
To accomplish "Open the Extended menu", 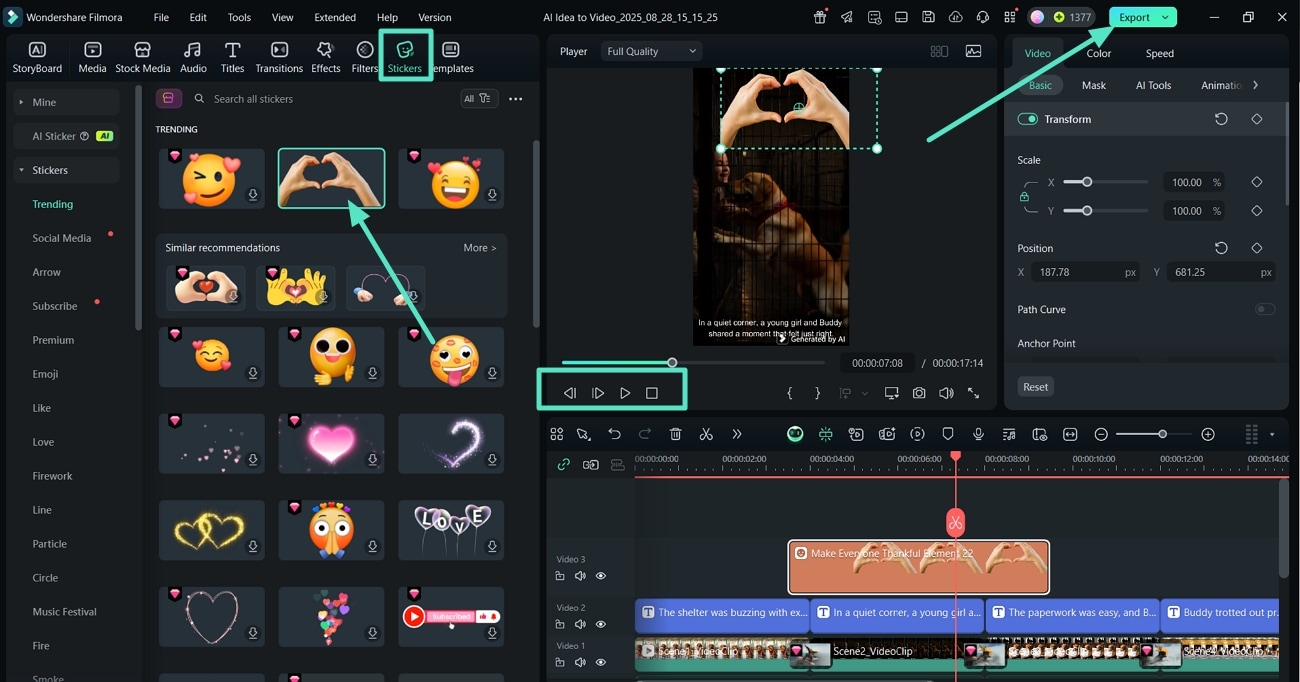I will pos(335,17).
